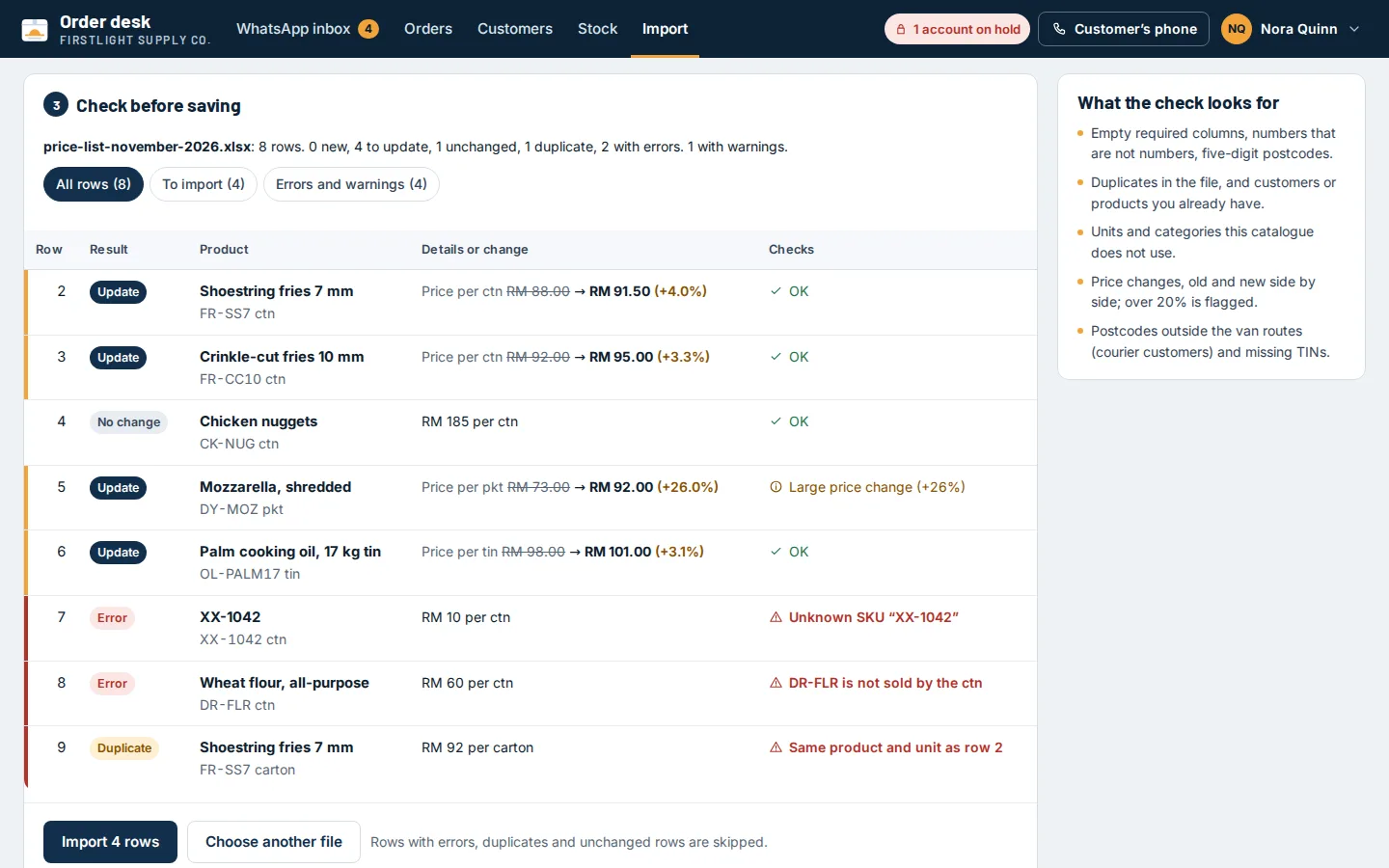This screenshot has width=1389, height=868.
Task: Open the Stock tab
Action: (x=597, y=29)
